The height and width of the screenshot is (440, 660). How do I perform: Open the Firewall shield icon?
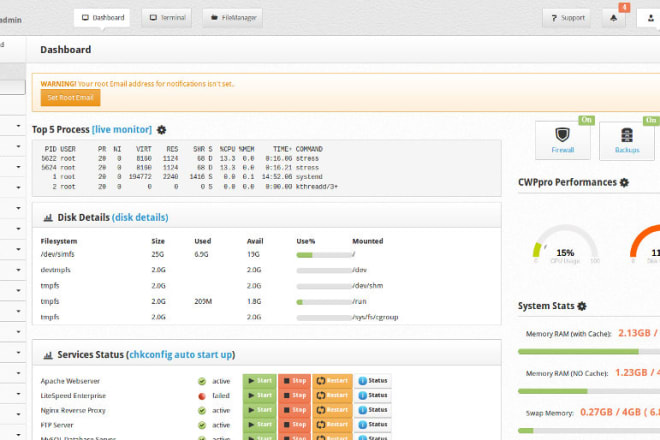click(562, 135)
